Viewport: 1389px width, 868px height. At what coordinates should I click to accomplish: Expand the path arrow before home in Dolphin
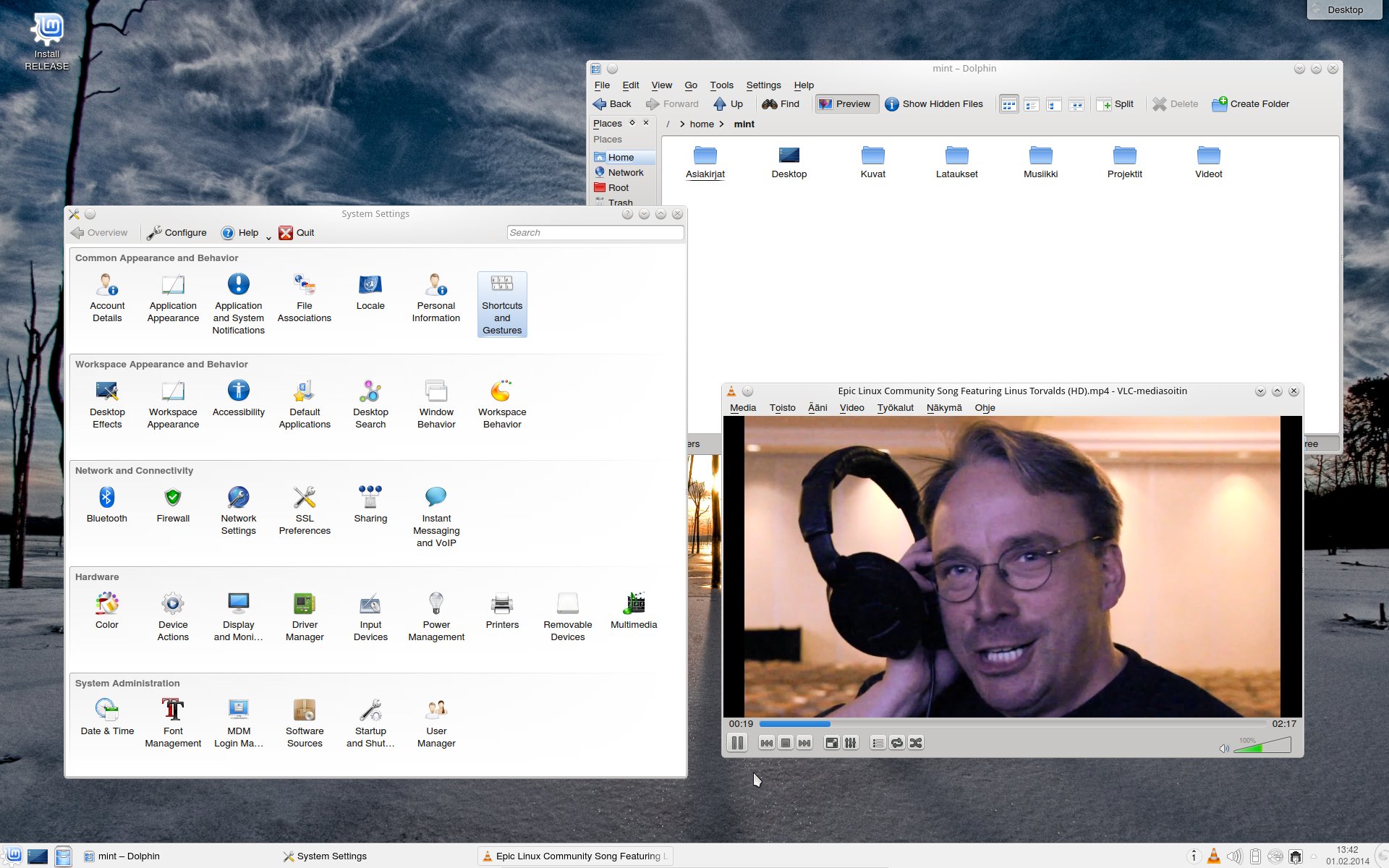coord(682,124)
